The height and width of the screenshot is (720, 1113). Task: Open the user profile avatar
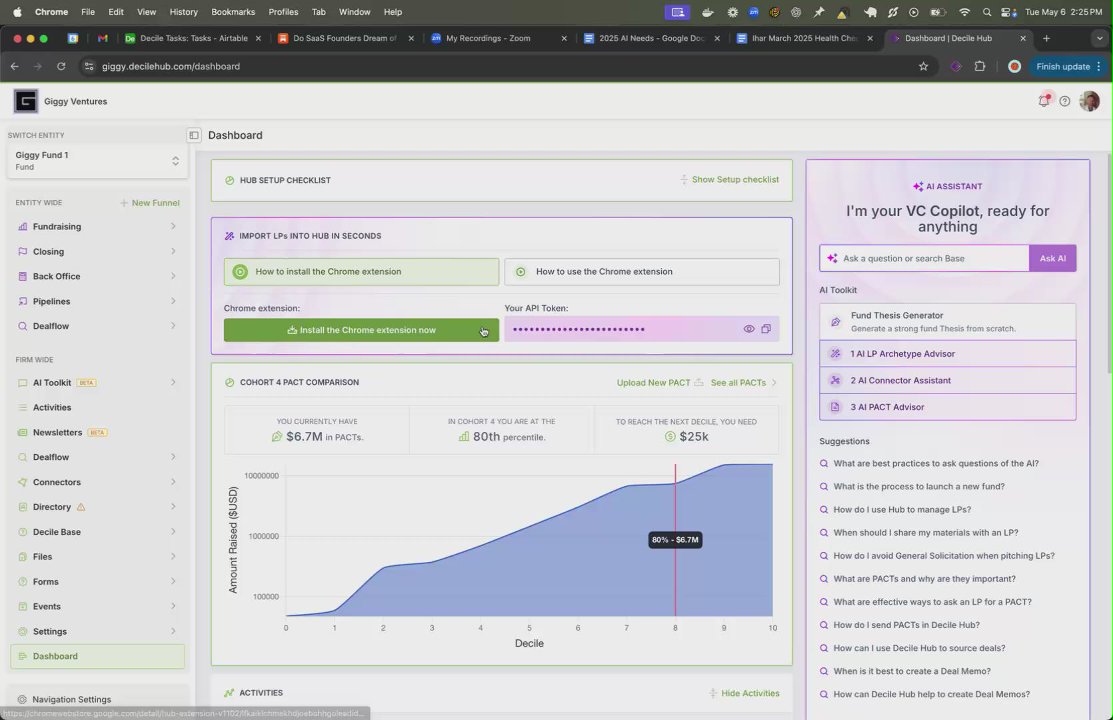(1090, 101)
